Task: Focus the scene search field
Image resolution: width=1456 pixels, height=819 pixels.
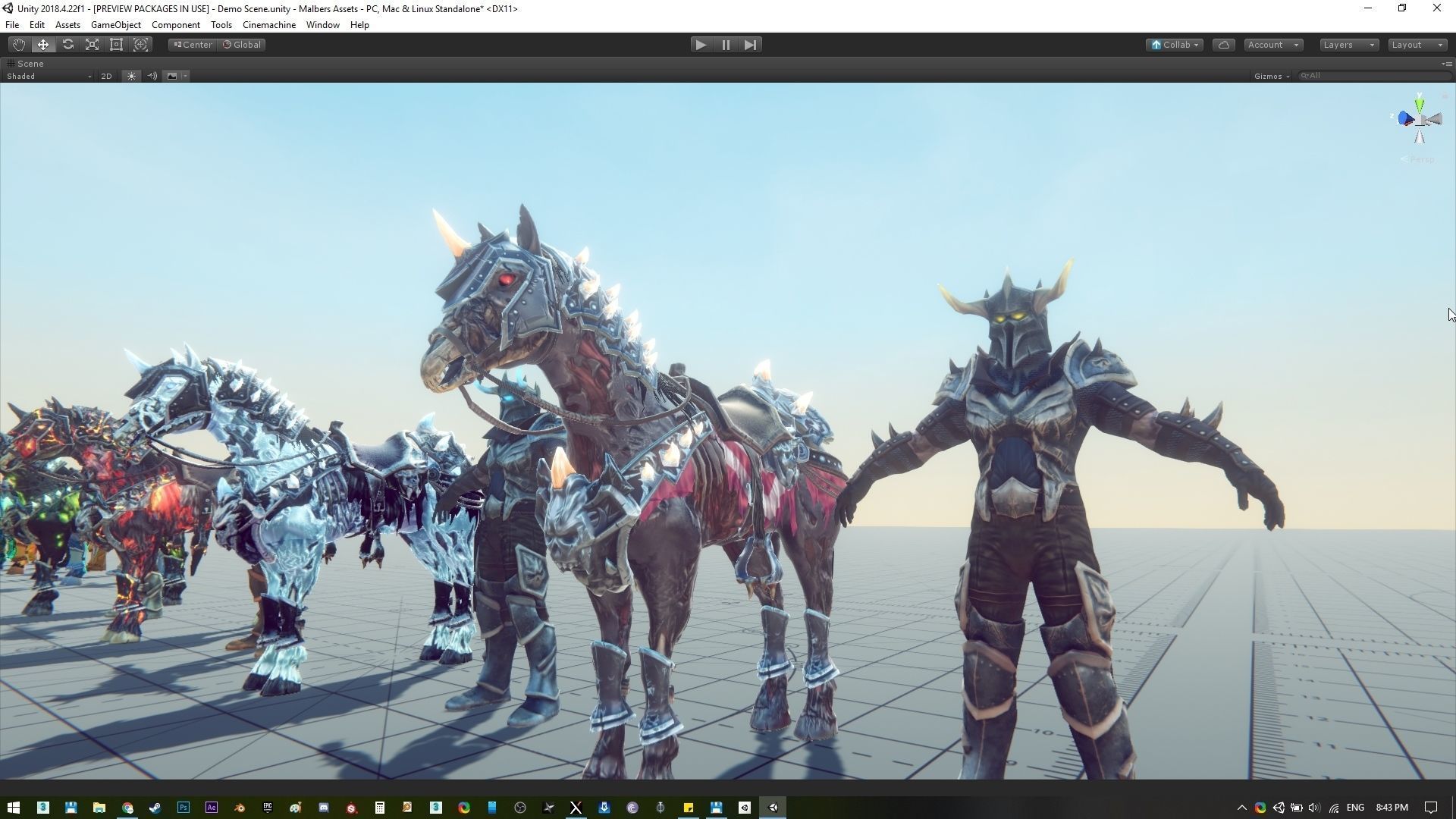Action: click(1374, 76)
